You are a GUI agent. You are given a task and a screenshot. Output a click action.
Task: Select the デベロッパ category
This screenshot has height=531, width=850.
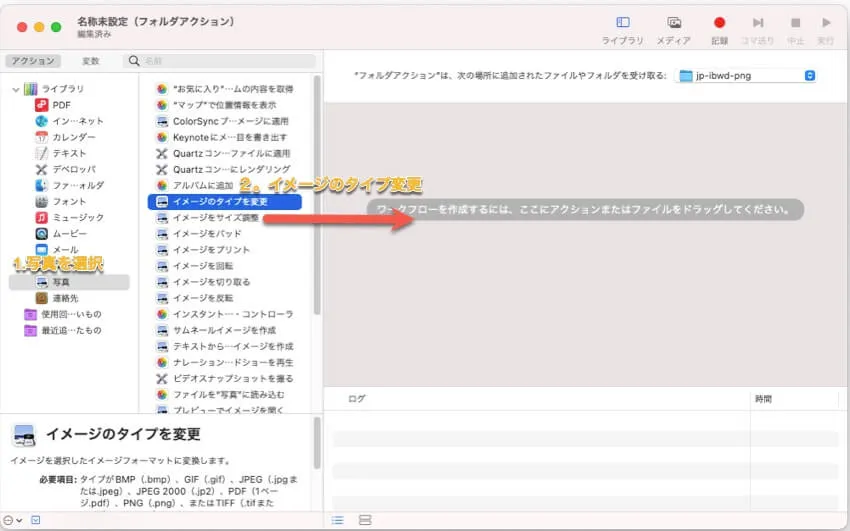(66, 169)
